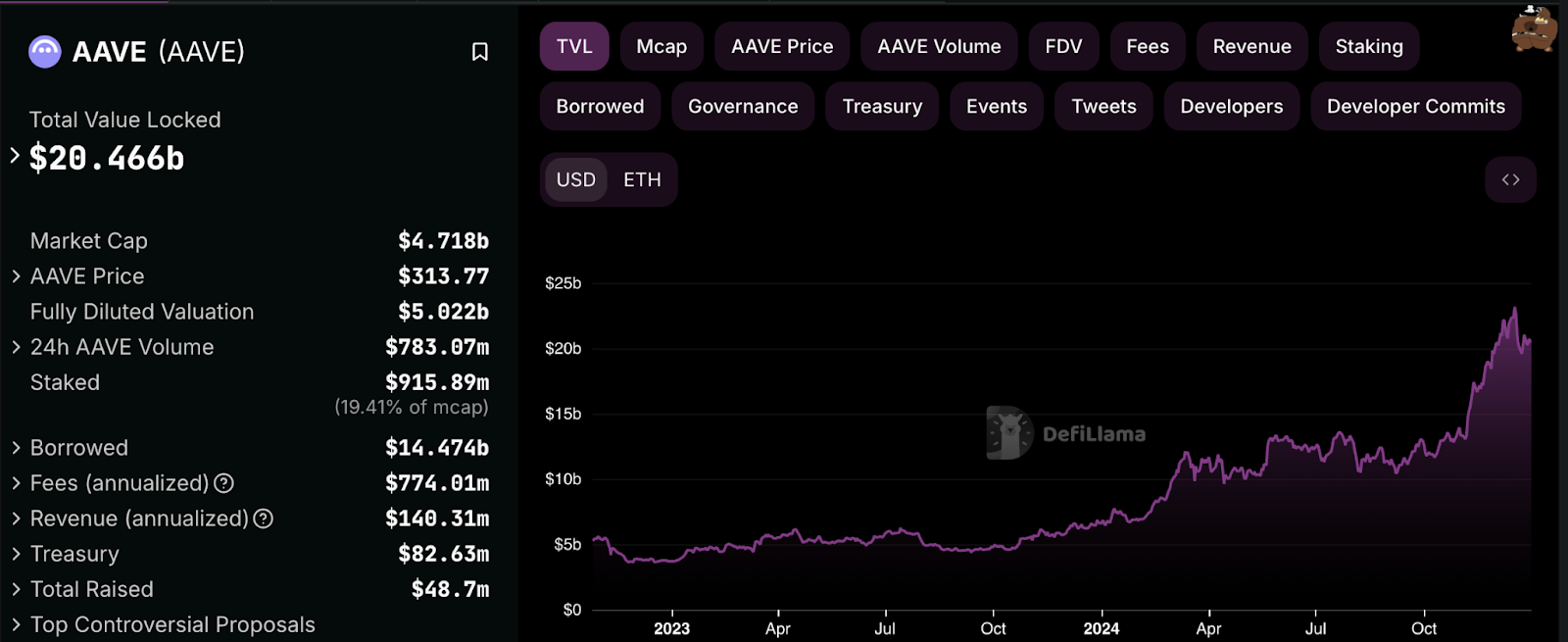
Task: Click the user avatar in the corner
Action: 1534,27
